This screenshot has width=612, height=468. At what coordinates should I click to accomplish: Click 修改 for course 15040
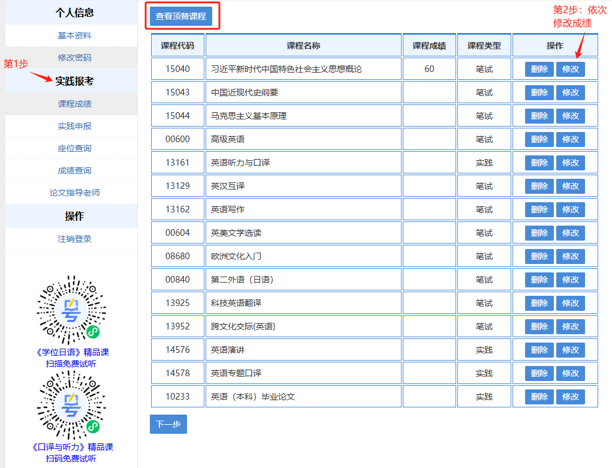click(570, 69)
